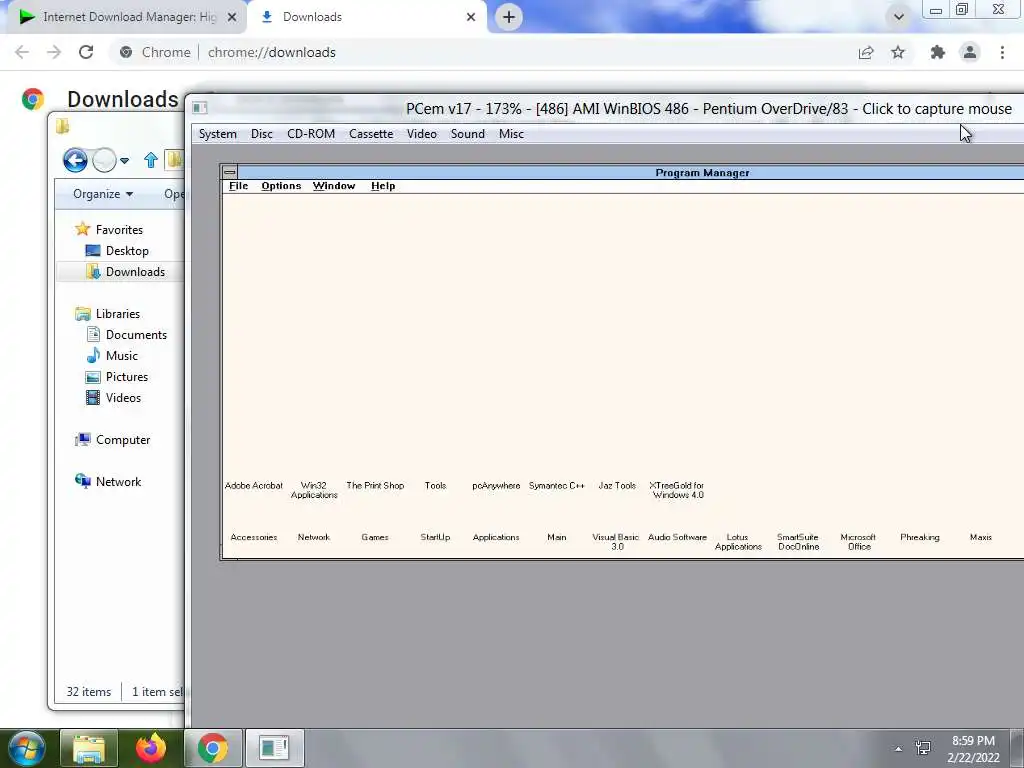The height and width of the screenshot is (768, 1024).
Task: Open the PCem System menu
Action: pos(217,134)
